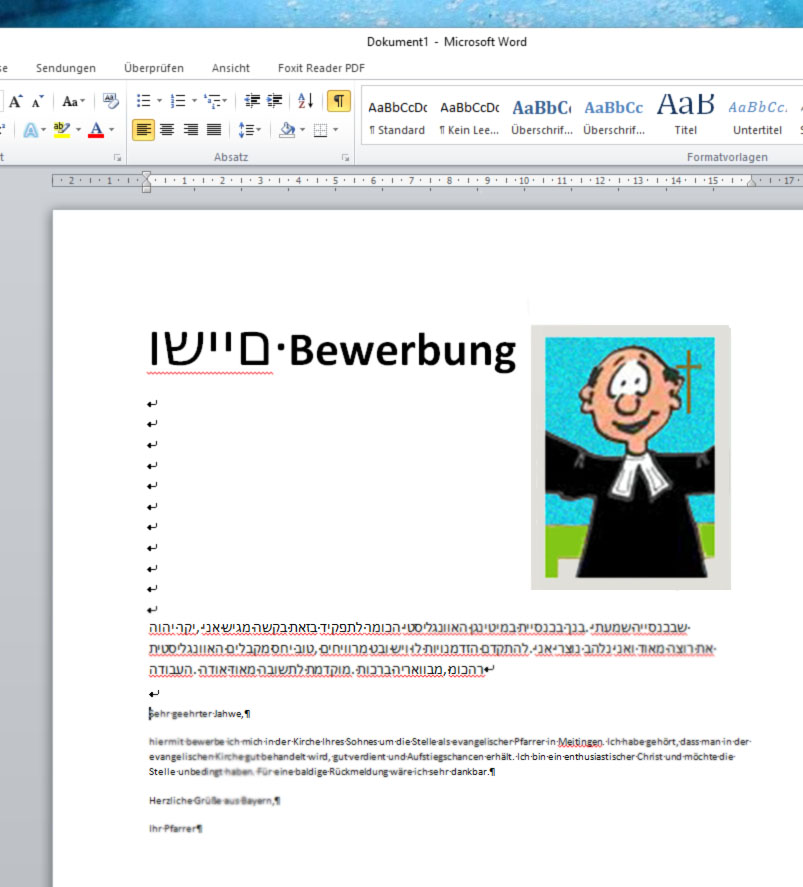Screen dimensions: 803x887
Task: Apply the second Überschrift style
Action: coord(614,118)
